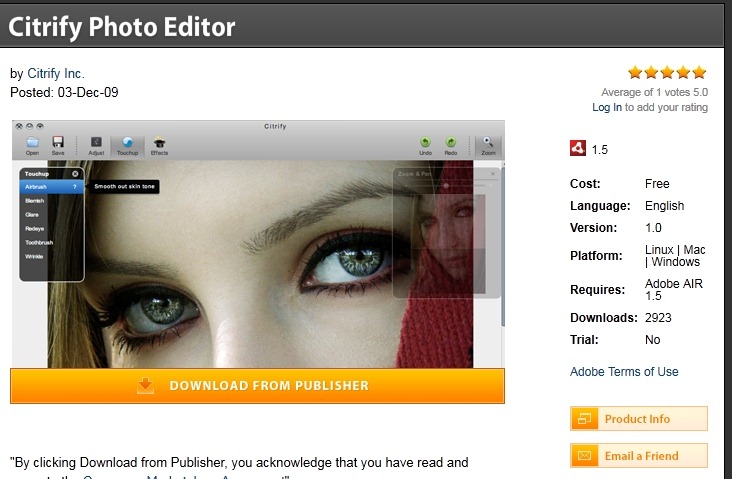This screenshot has width=732, height=479.
Task: Click the 'Smooth out skin tone' tooltip
Action: [124, 187]
